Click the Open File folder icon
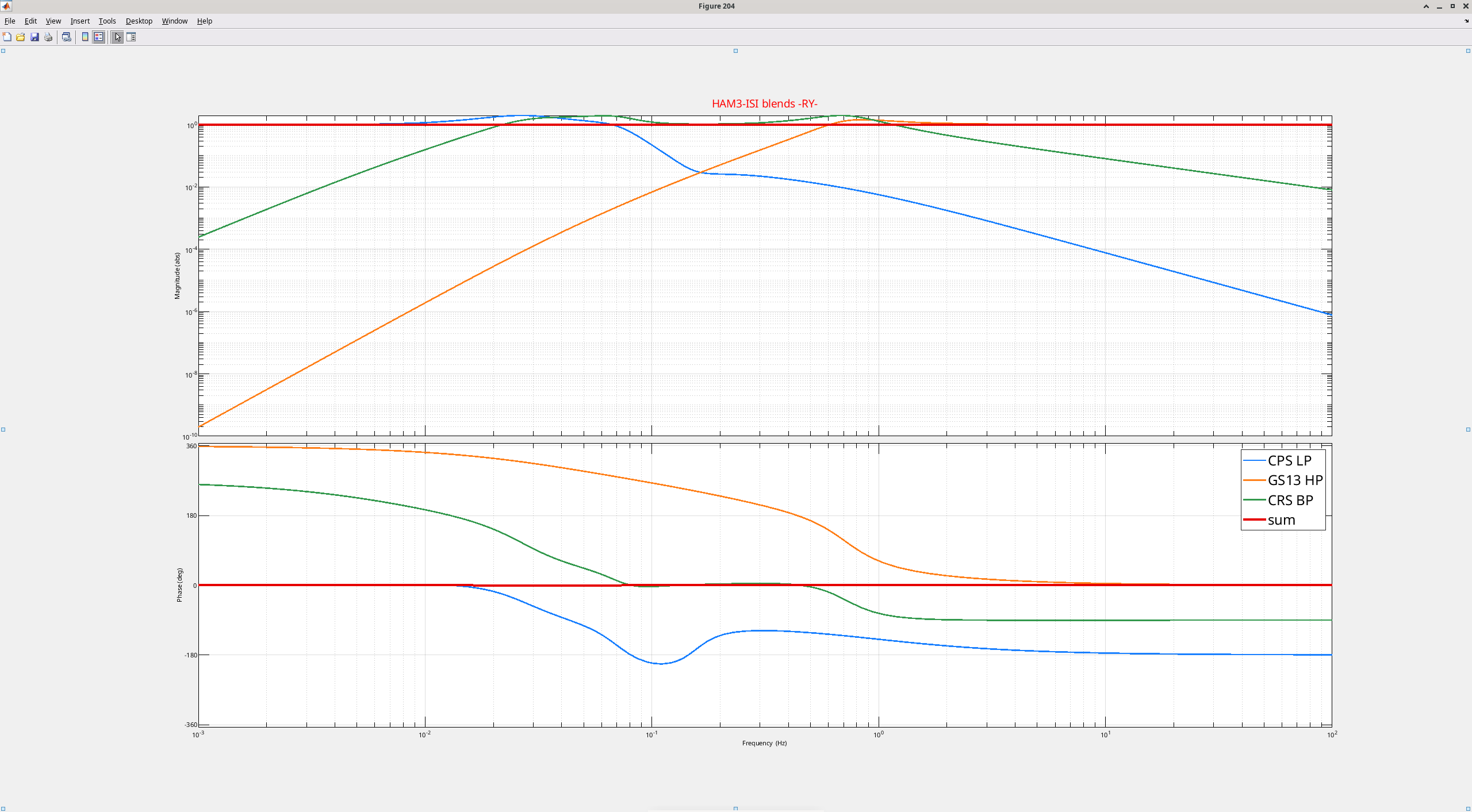Viewport: 1472px width, 812px height. coord(21,37)
